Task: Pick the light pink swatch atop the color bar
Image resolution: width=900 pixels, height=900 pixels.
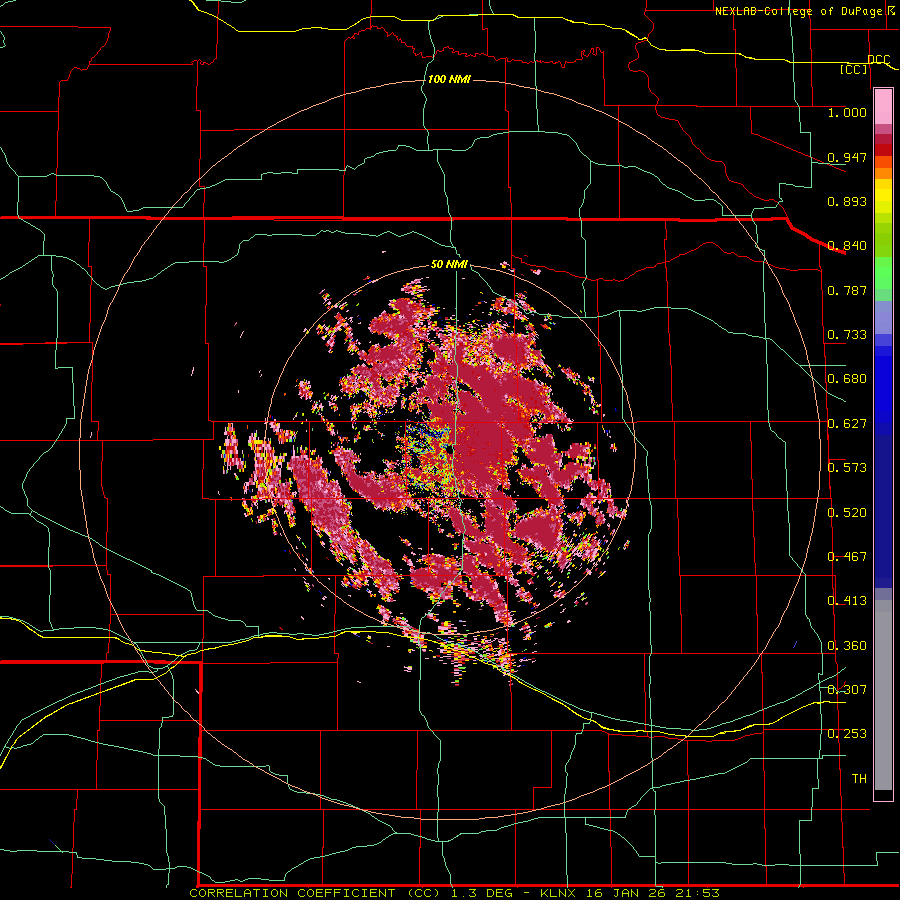Action: (883, 107)
